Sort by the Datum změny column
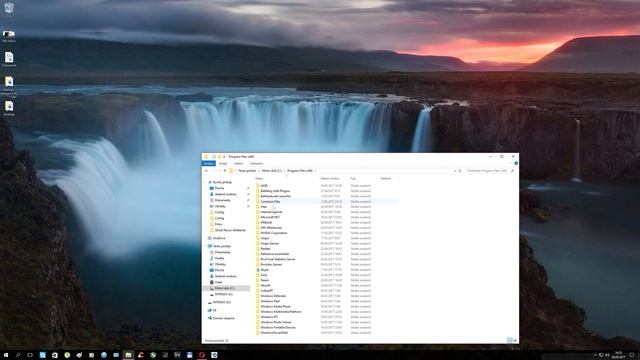The width and height of the screenshot is (640, 360). click(x=330, y=179)
